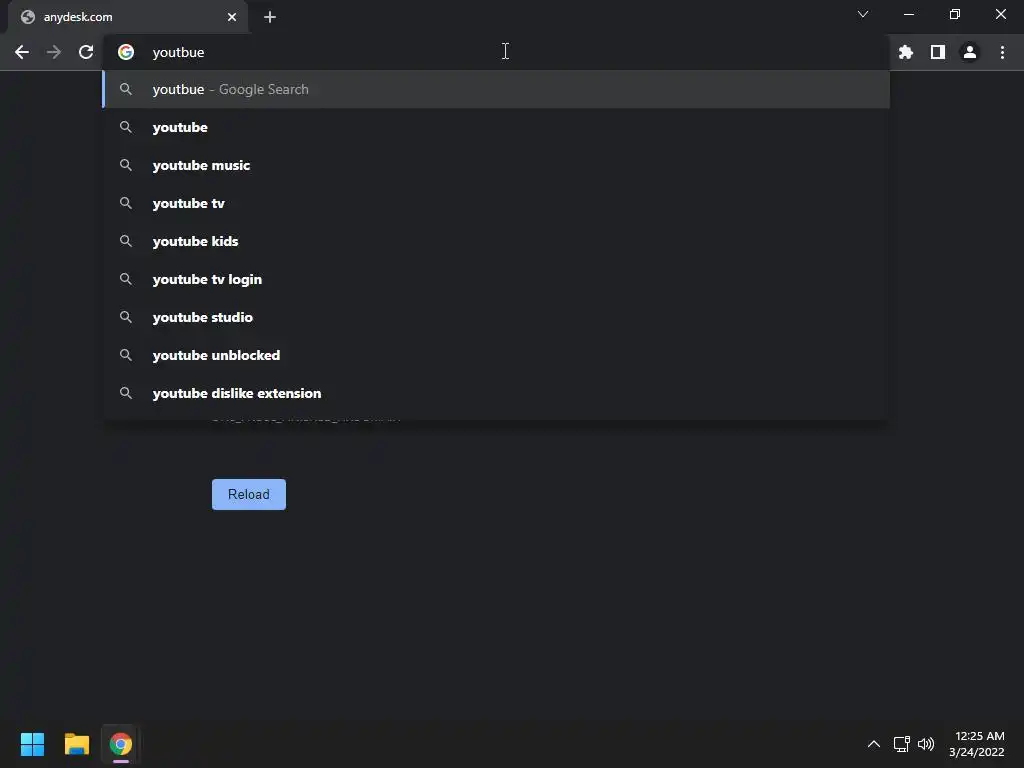Close the anydesk.com tab
Image resolution: width=1024 pixels, height=768 pixels.
pos(232,17)
